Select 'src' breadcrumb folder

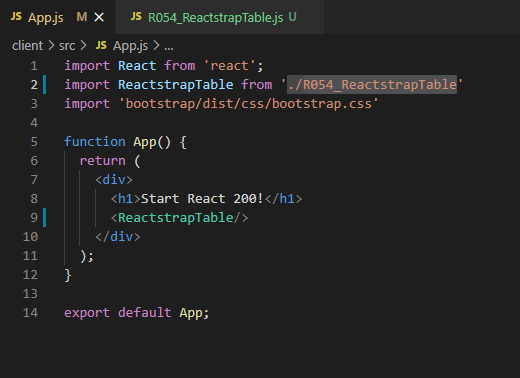tap(67, 46)
